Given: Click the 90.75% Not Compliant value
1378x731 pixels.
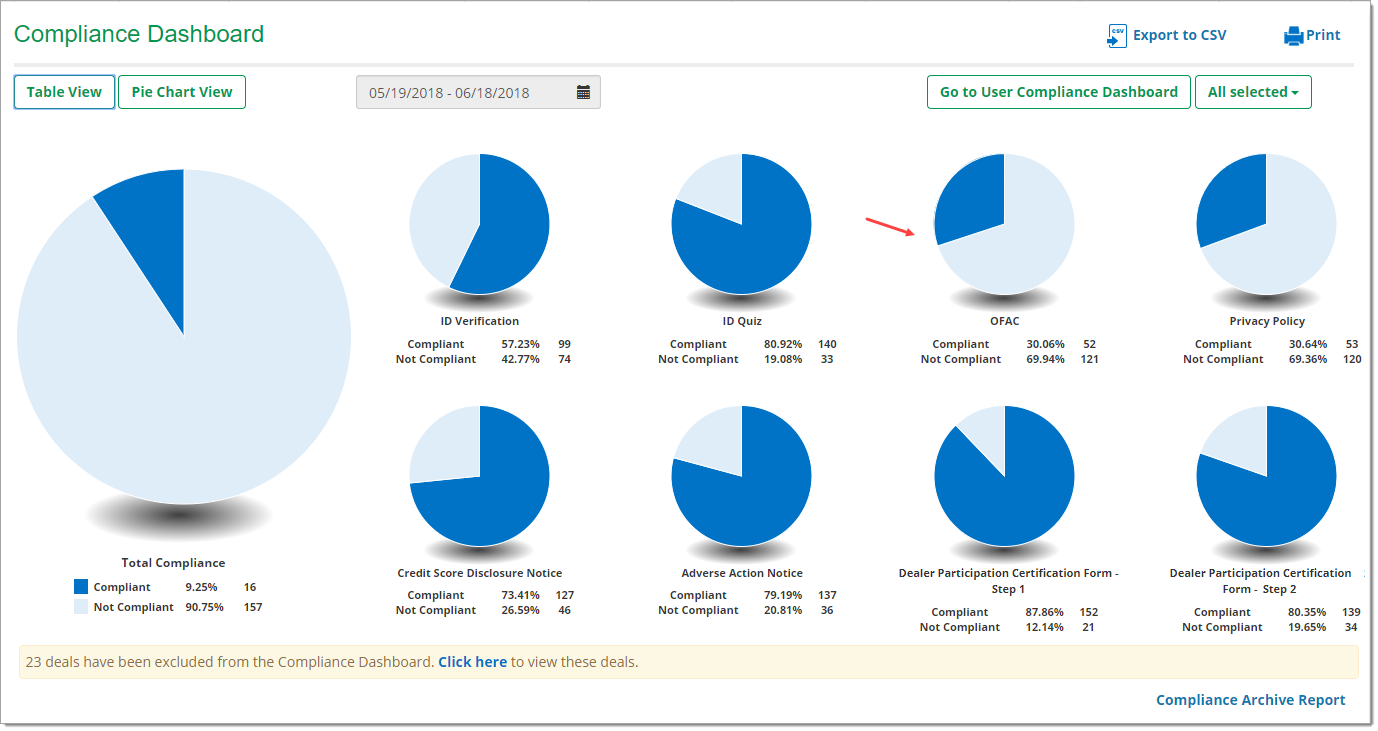Looking at the screenshot, I should click(x=204, y=607).
